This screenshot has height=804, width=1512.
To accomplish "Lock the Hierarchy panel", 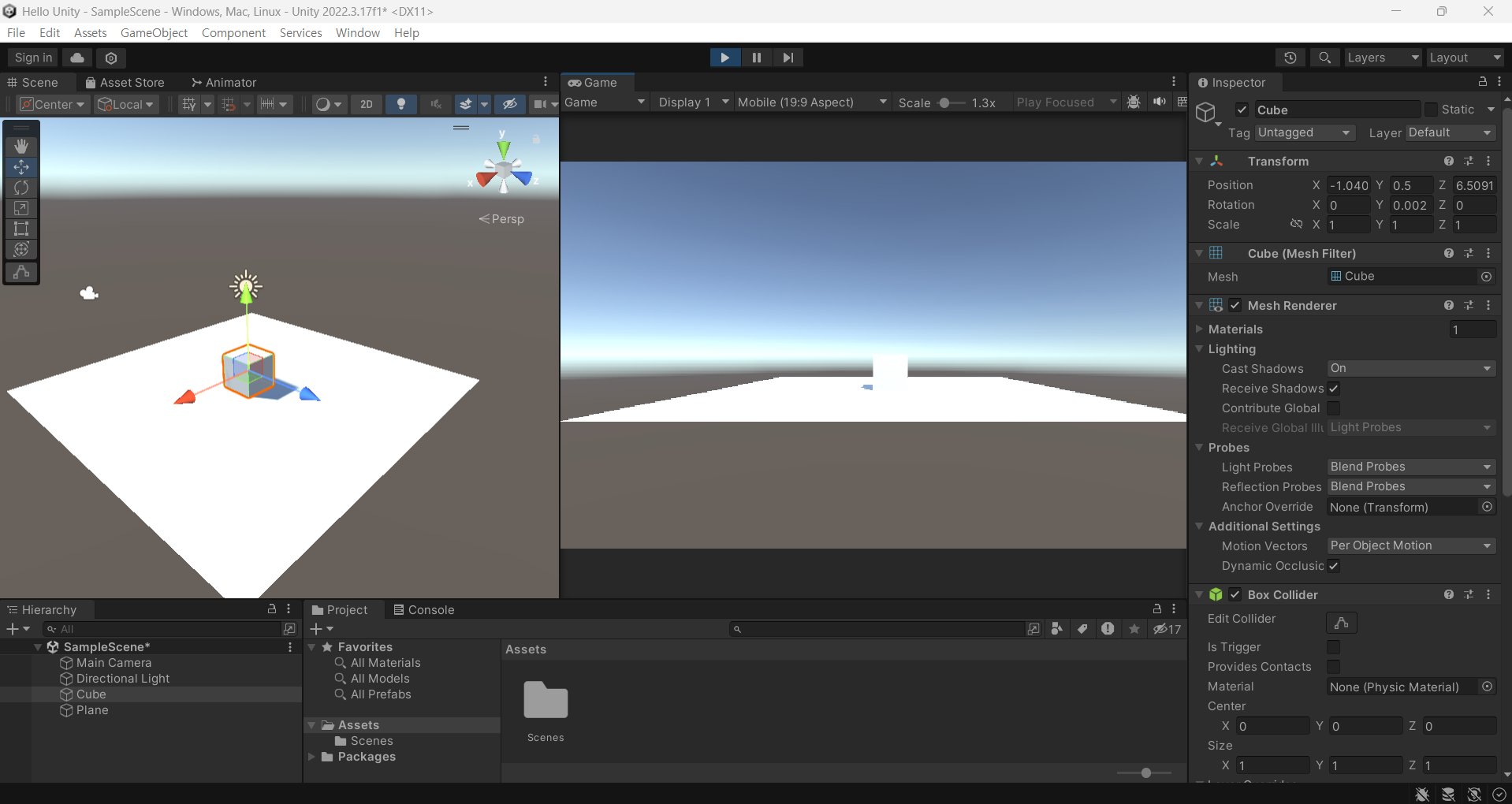I will pos(272,609).
